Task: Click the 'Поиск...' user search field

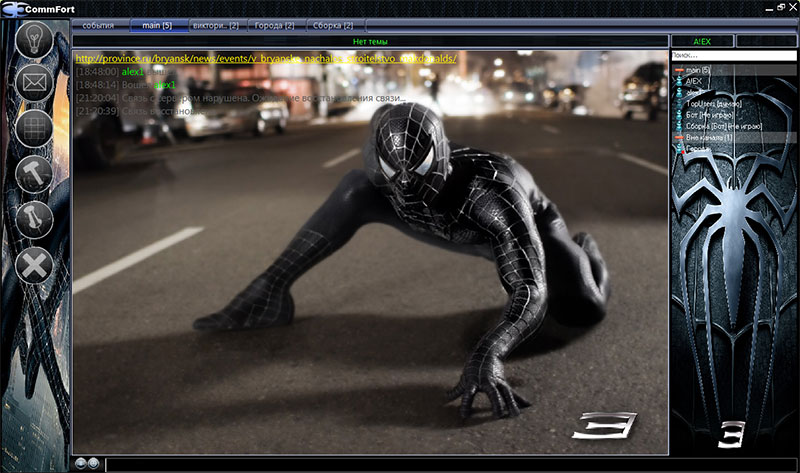Action: click(732, 55)
